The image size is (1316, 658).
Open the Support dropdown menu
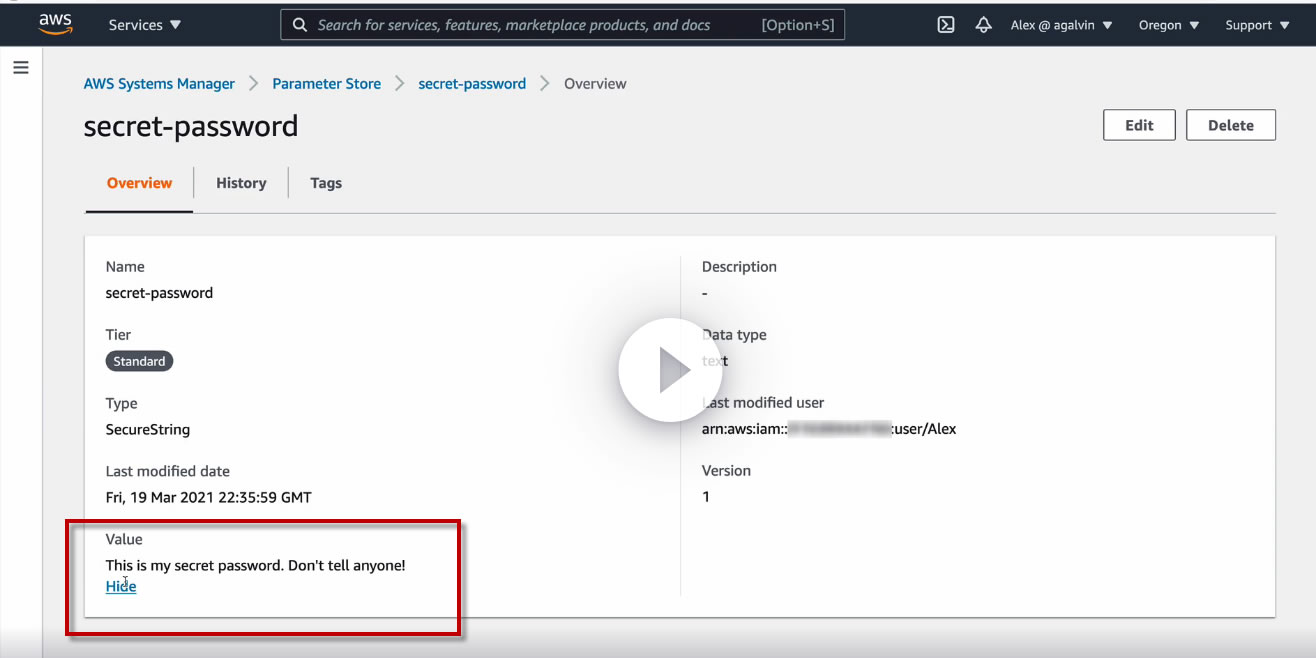click(1257, 25)
